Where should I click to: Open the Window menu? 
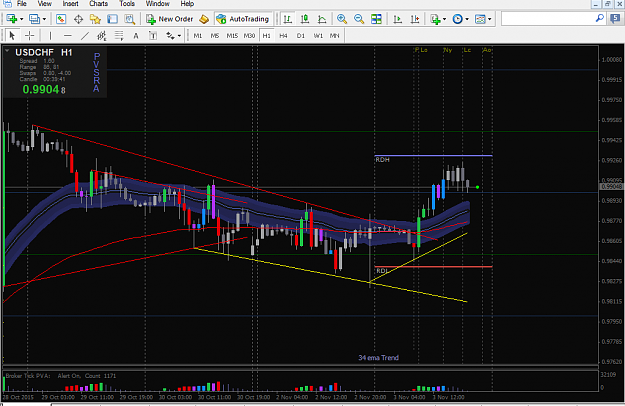(x=157, y=4)
